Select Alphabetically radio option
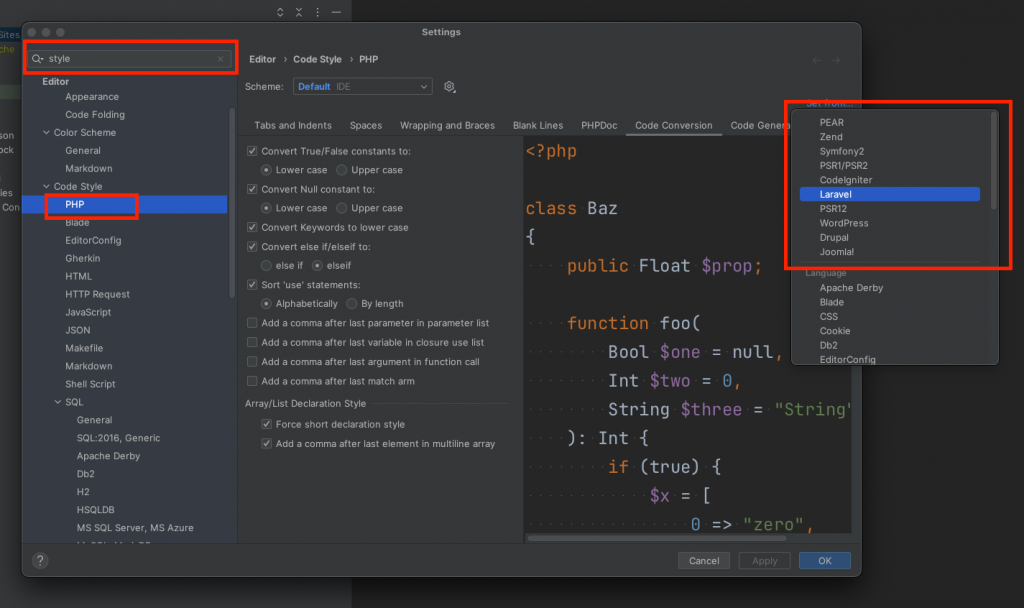This screenshot has height=608, width=1024. [x=266, y=304]
